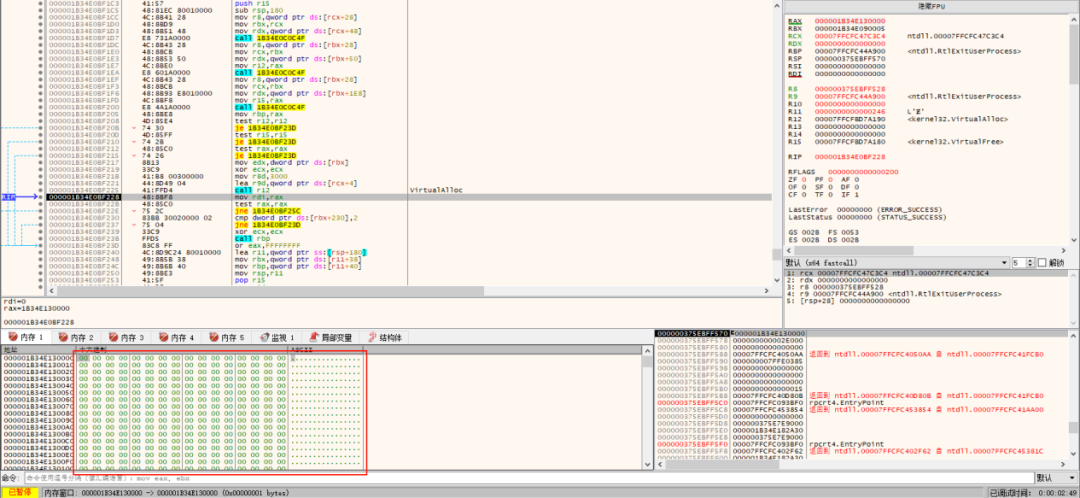Switch to the 内存 3 dump tab
1080x498 pixels.
(126, 338)
